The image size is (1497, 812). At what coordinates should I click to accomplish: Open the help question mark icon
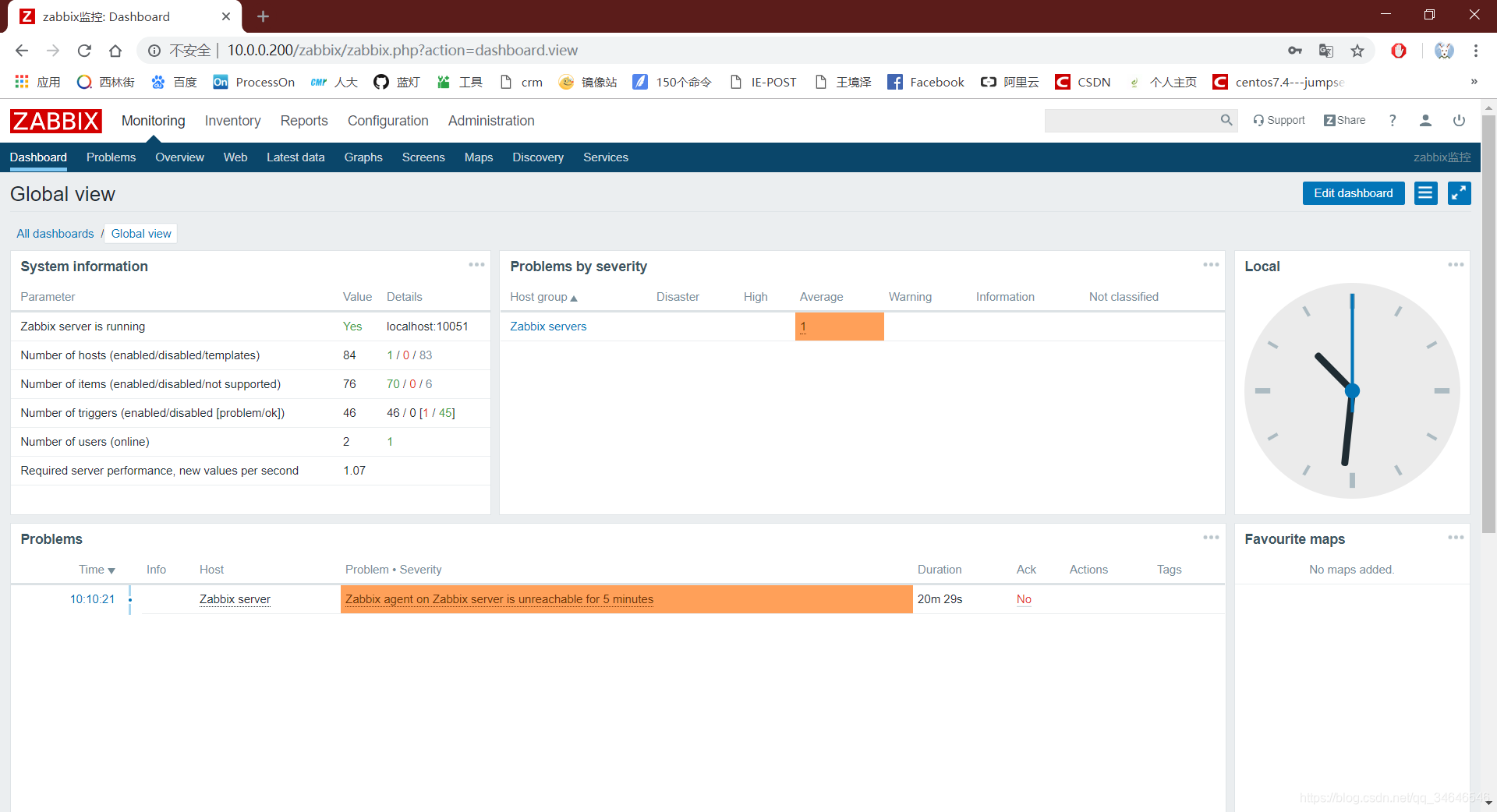(x=1393, y=120)
